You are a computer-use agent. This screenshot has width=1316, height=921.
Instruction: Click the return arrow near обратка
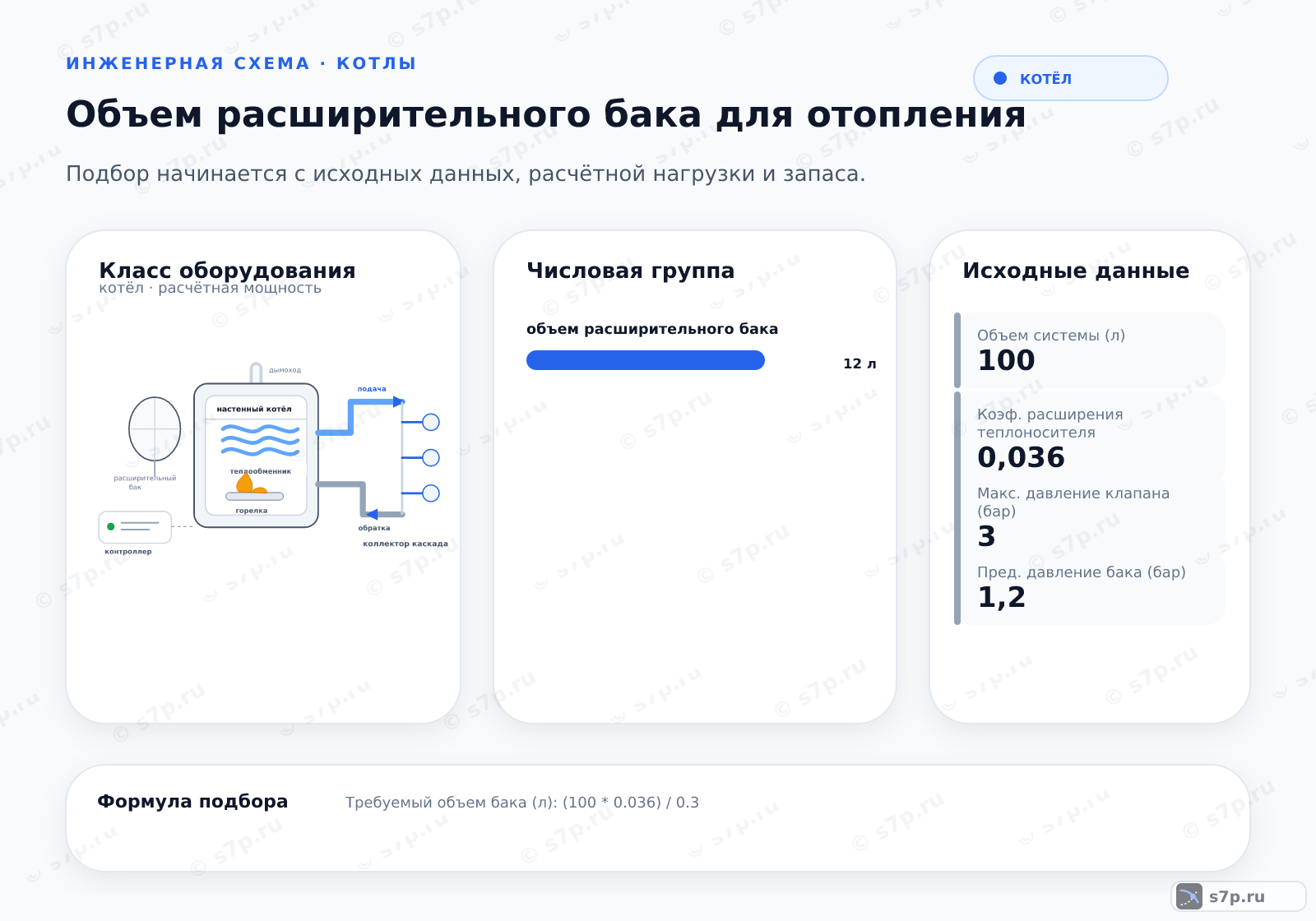click(x=372, y=515)
